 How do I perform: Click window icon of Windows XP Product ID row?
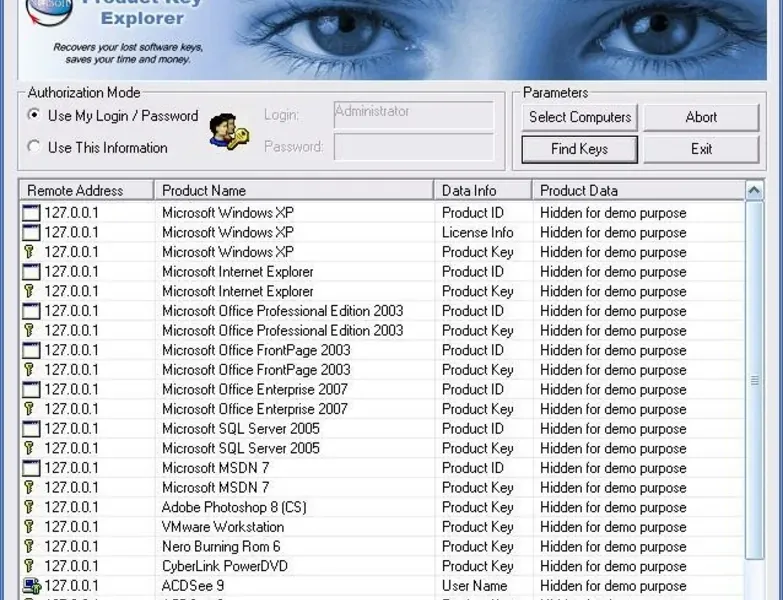point(31,213)
